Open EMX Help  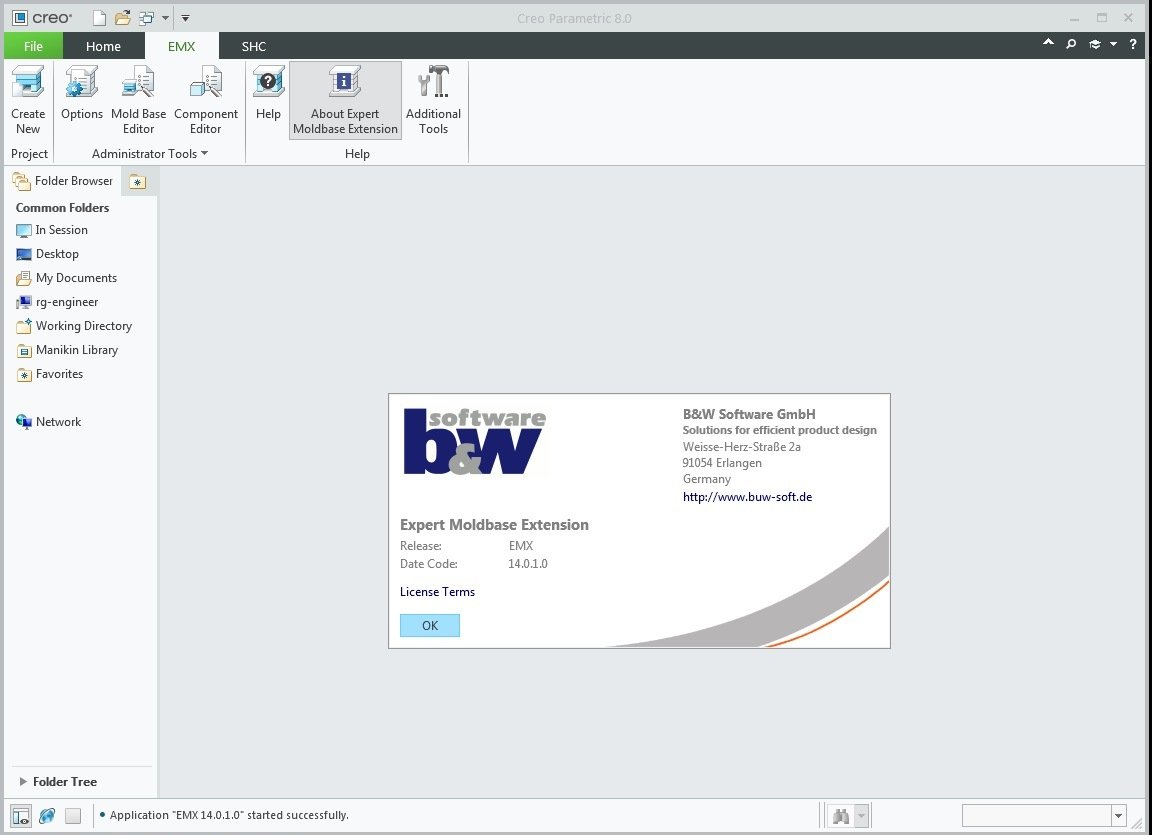pos(268,93)
